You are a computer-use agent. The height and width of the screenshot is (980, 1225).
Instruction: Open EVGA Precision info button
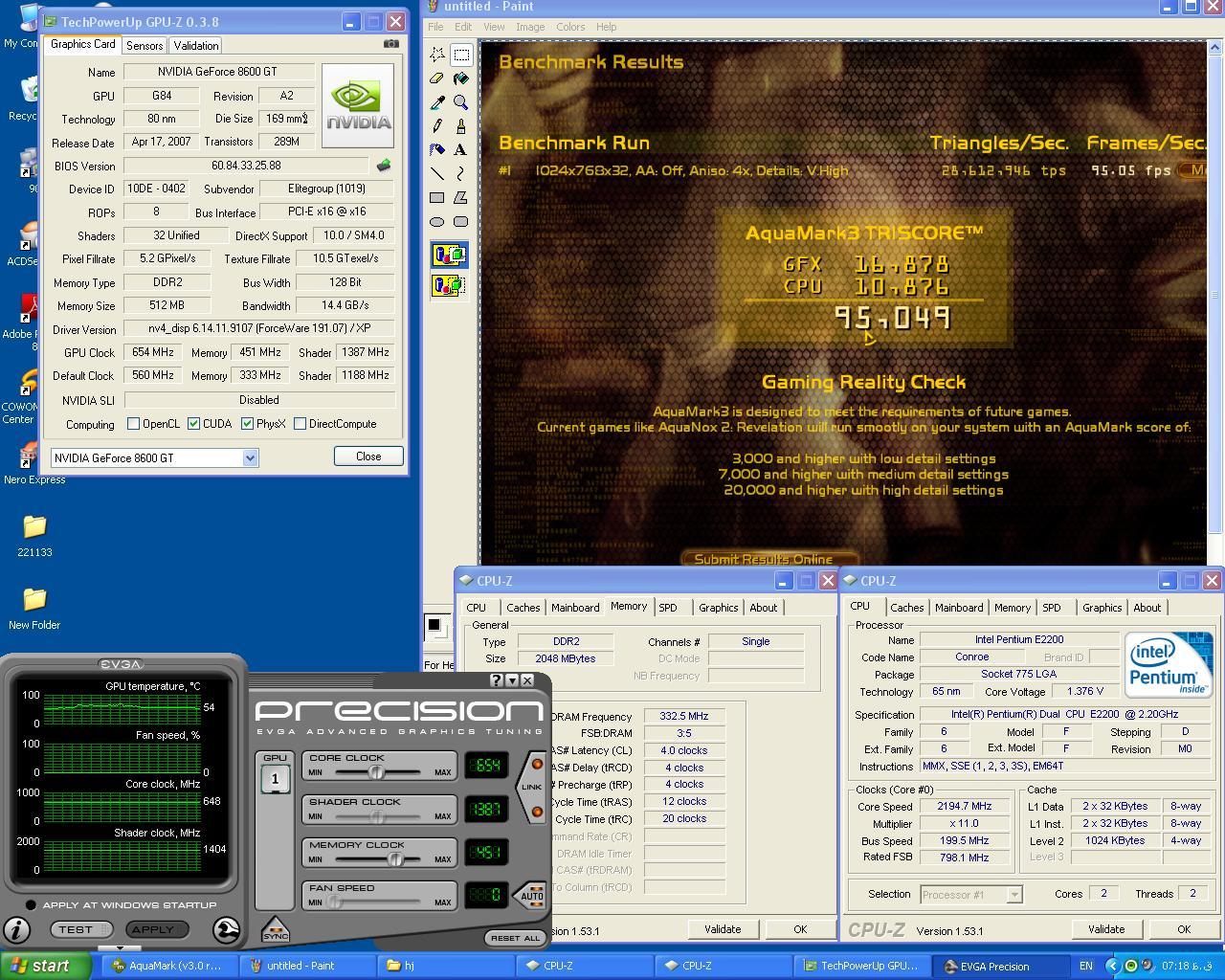click(x=16, y=929)
